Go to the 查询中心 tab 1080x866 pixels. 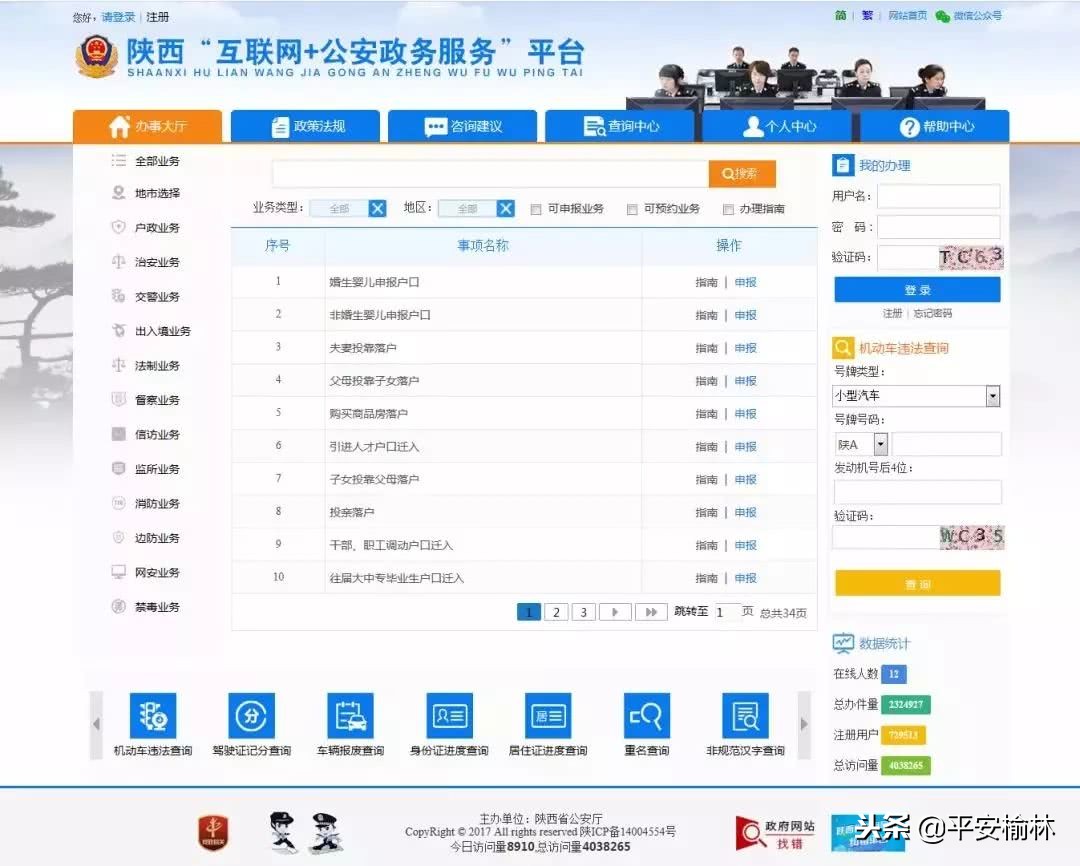coord(620,126)
